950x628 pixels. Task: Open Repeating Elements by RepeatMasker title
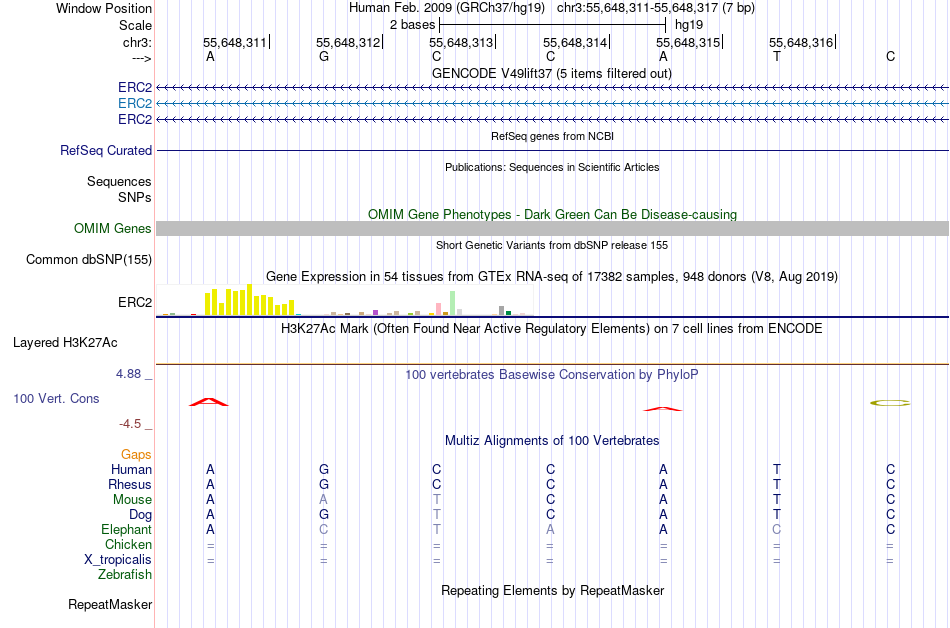click(x=552, y=590)
